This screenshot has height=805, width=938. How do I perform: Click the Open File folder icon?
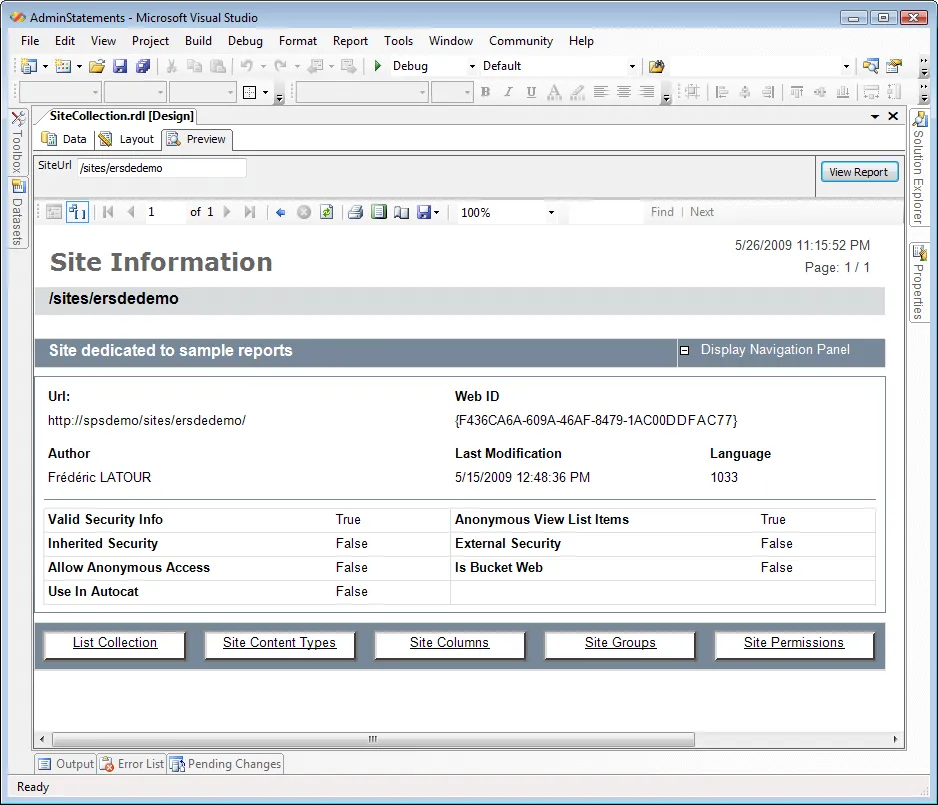point(97,66)
